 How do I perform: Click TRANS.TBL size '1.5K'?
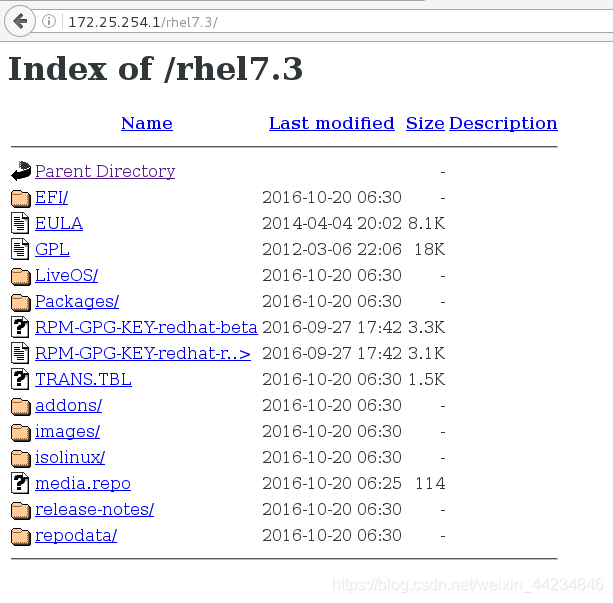click(427, 379)
